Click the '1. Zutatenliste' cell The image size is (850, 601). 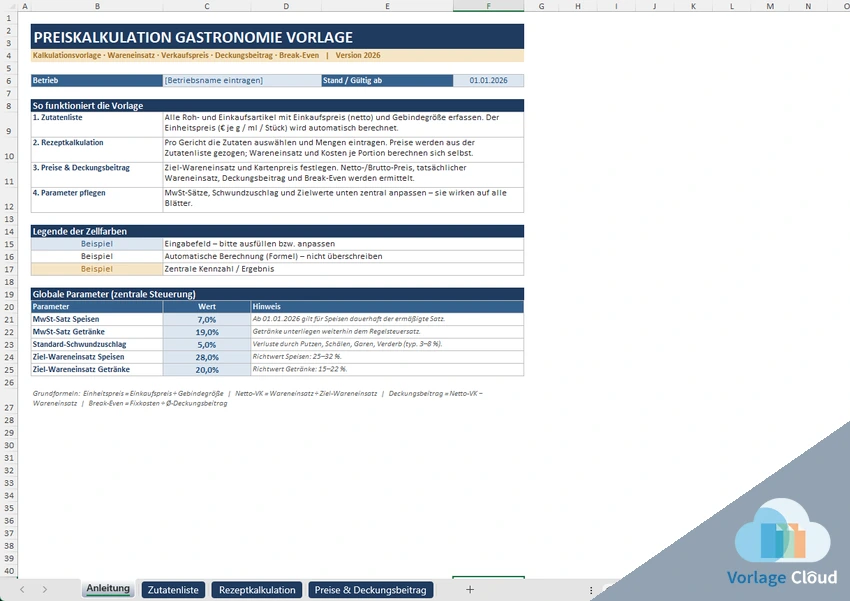(97, 124)
